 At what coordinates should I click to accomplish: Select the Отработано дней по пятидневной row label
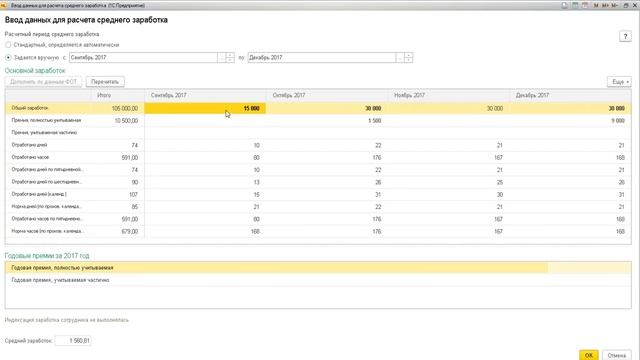[x=47, y=169]
